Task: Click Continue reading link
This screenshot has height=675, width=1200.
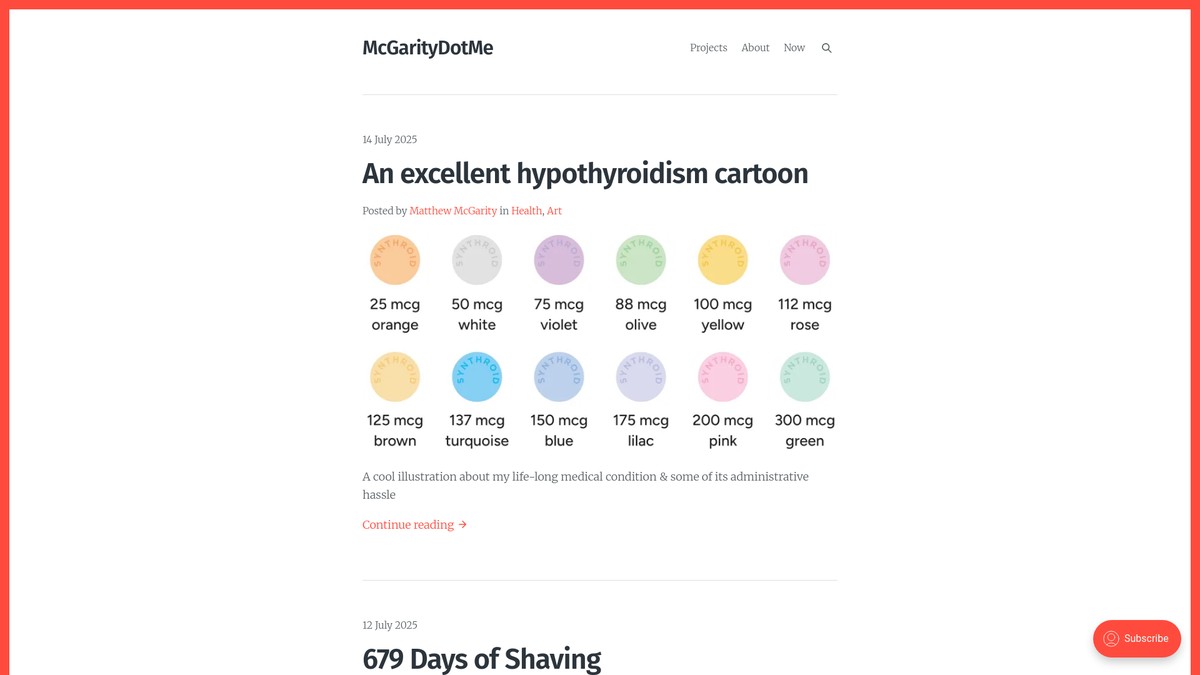Action: point(414,525)
